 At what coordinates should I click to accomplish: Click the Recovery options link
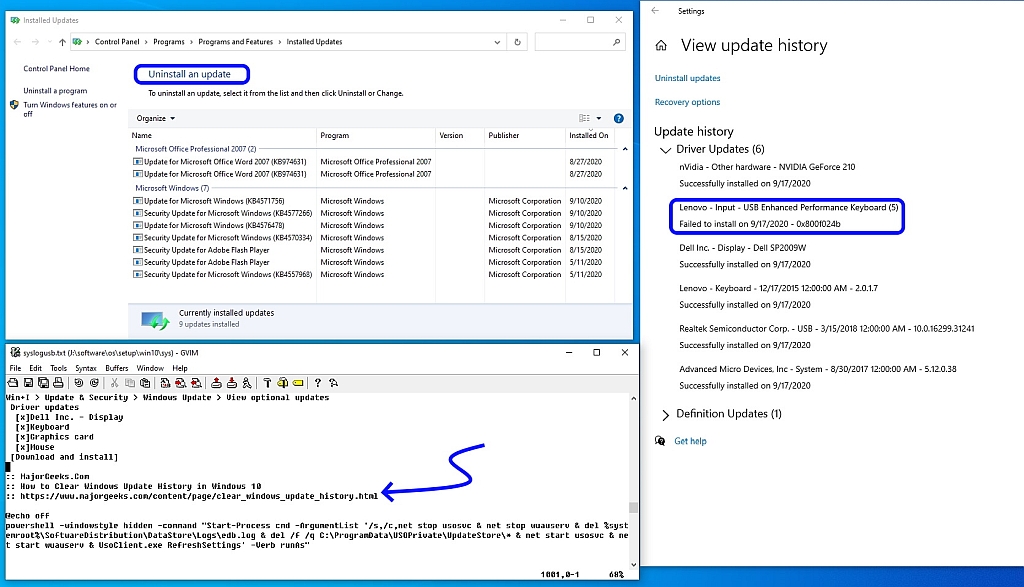tap(687, 102)
